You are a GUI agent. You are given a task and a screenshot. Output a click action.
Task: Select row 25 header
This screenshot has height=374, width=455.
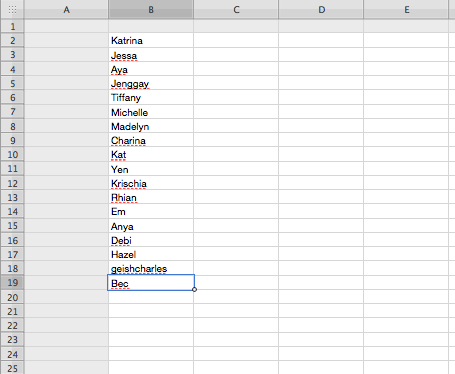click(x=12, y=368)
